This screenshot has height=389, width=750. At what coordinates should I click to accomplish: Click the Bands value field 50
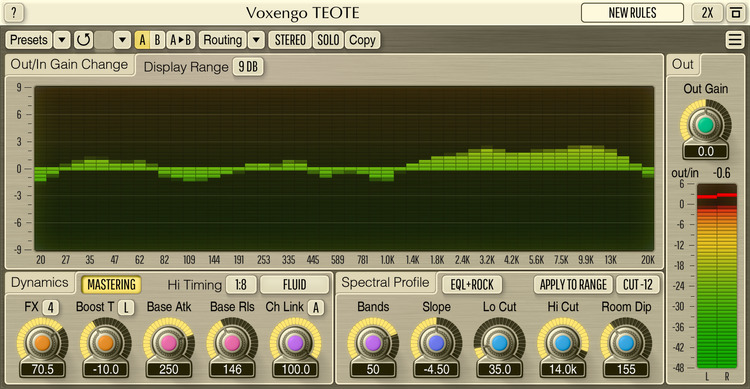pos(373,369)
